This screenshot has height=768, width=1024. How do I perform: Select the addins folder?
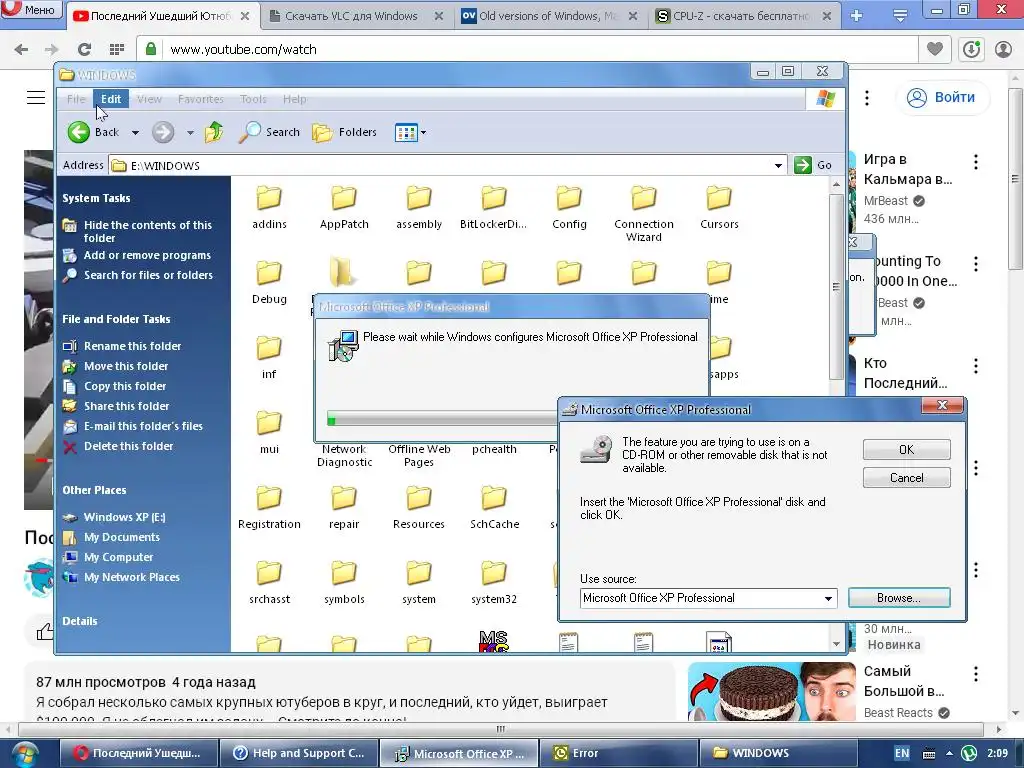(x=269, y=208)
